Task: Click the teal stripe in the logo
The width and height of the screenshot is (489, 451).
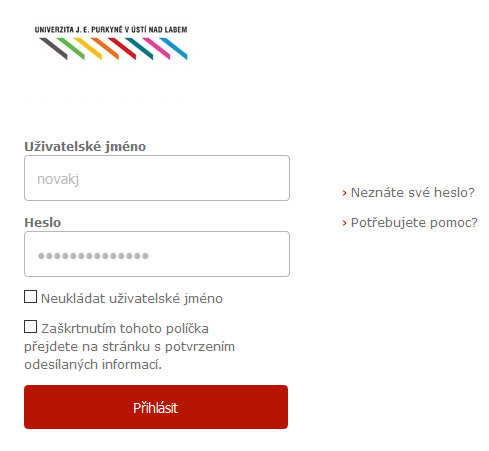Action: [x=139, y=48]
